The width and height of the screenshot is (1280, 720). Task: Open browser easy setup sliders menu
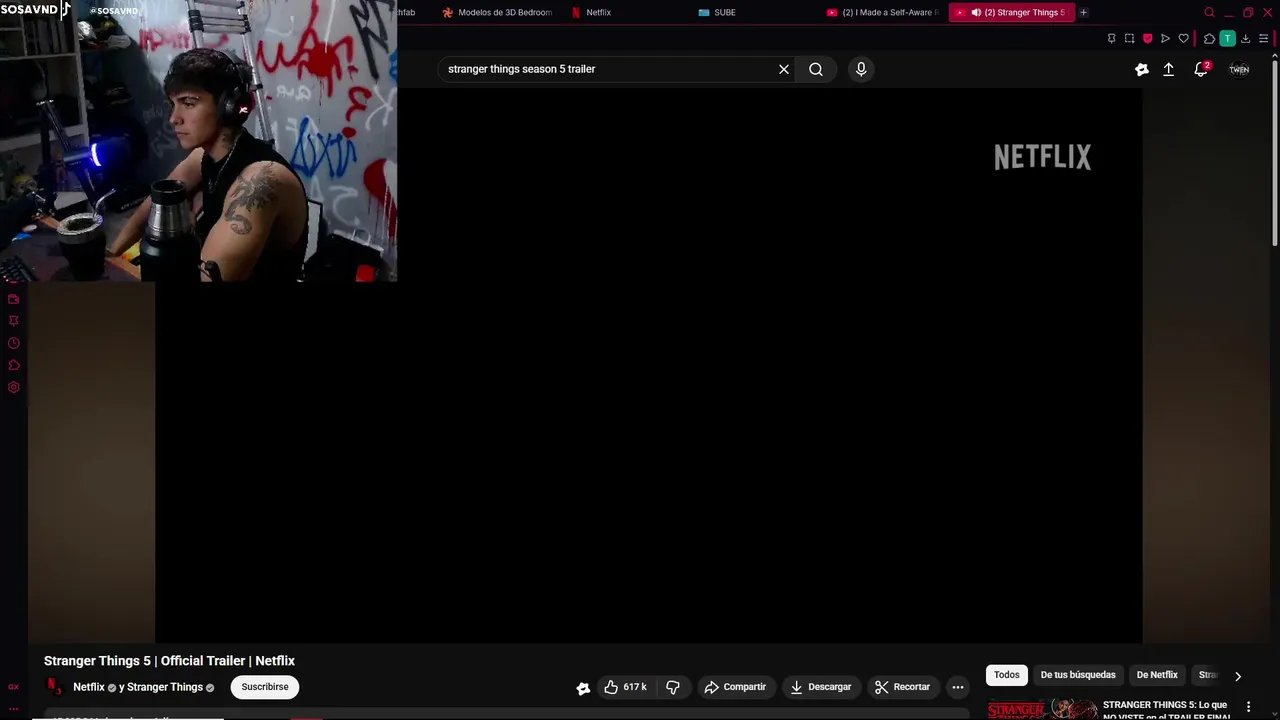(x=1263, y=38)
